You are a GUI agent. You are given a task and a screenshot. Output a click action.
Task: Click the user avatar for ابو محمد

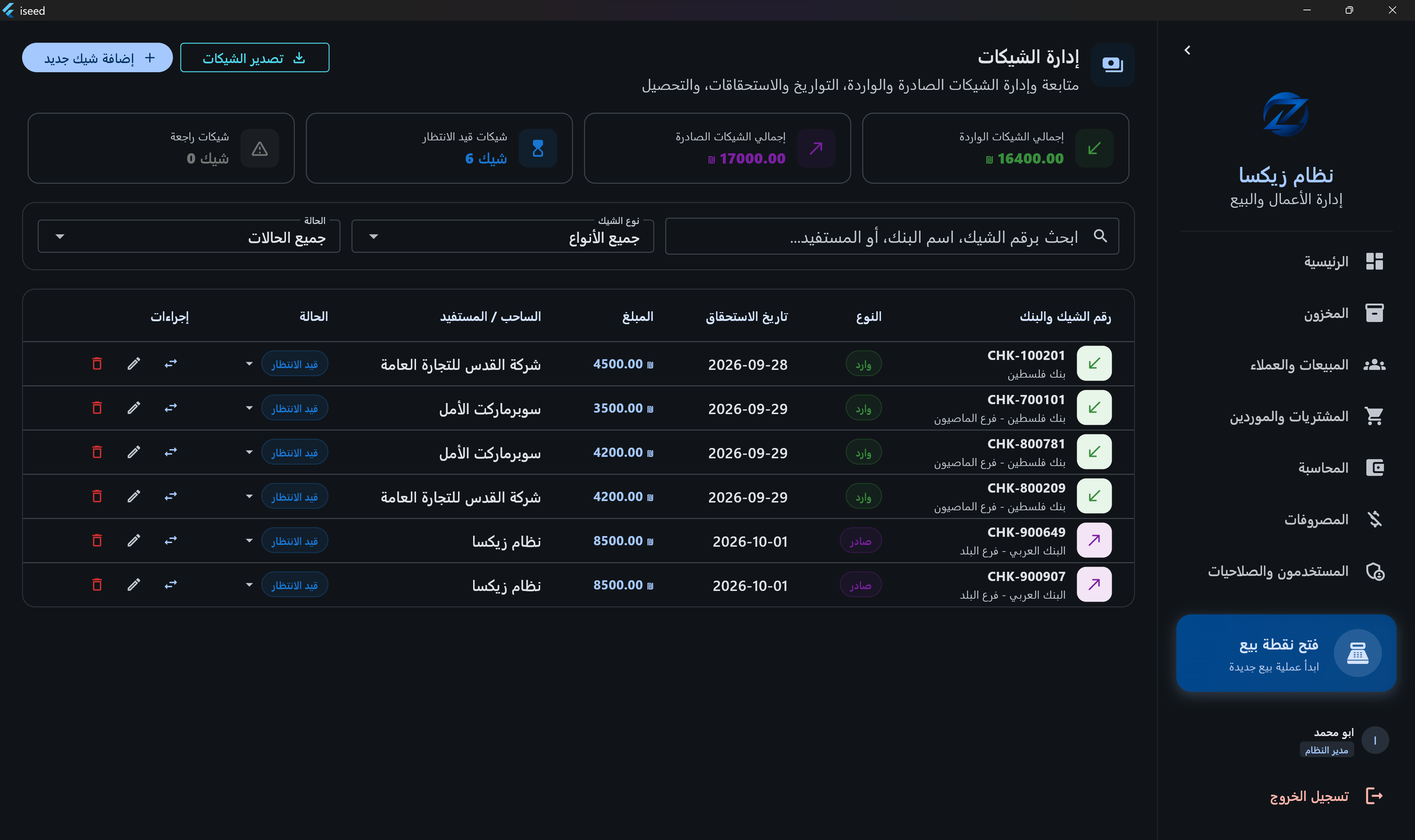coord(1375,741)
